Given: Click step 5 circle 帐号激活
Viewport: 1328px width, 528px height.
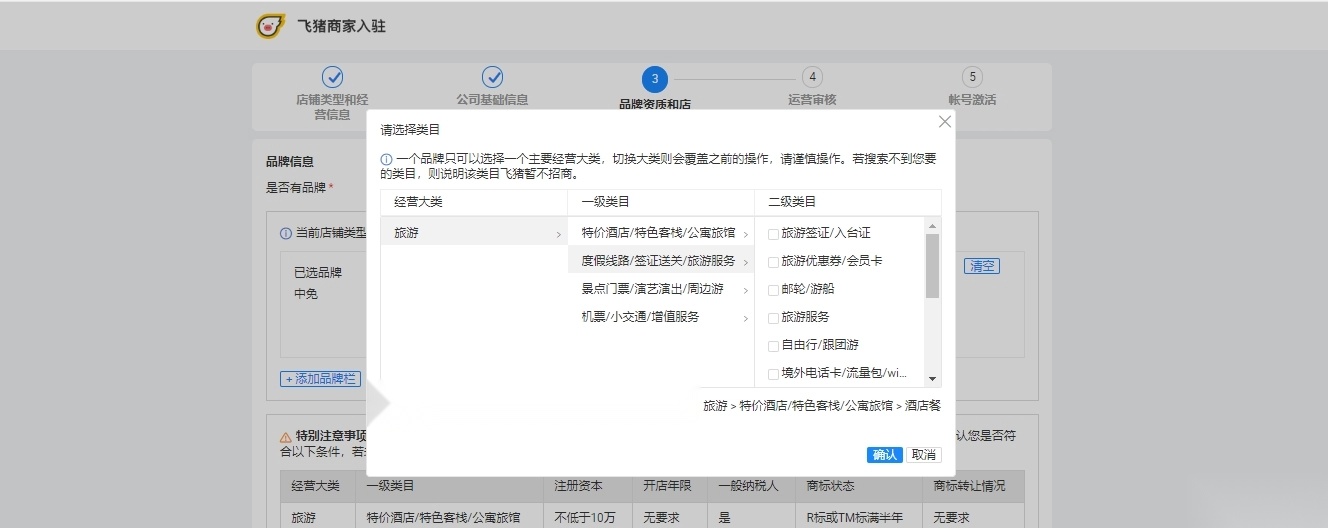Looking at the screenshot, I should (972, 77).
